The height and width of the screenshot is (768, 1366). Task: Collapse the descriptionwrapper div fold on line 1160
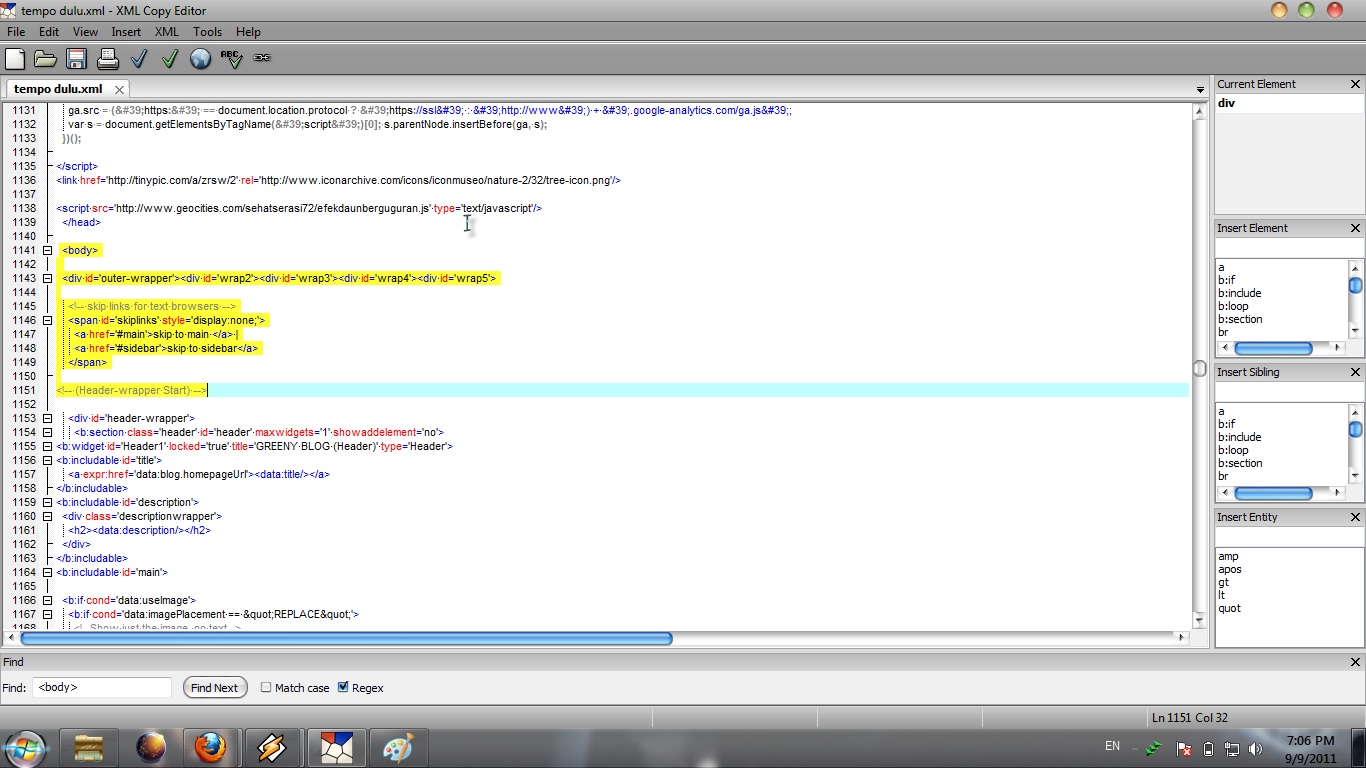[x=47, y=516]
